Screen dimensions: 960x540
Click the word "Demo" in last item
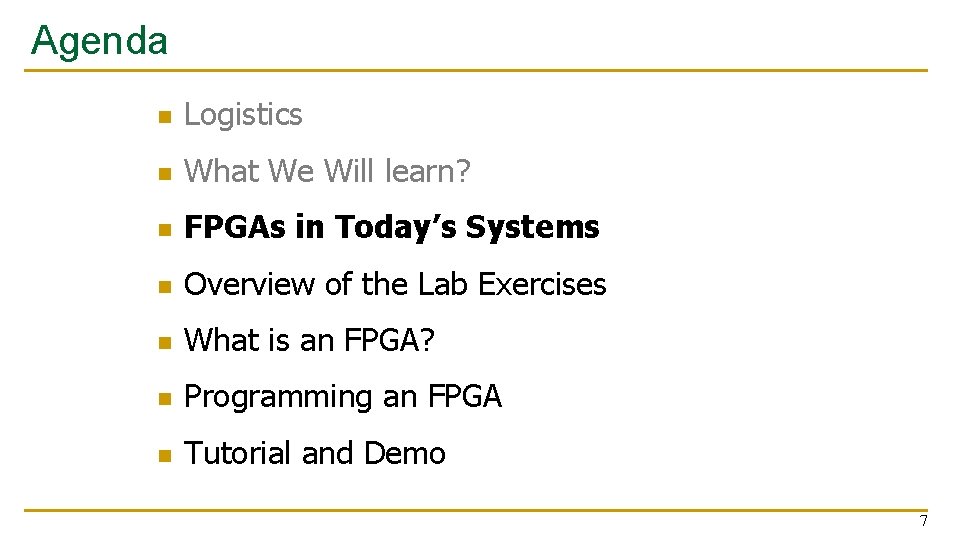[x=405, y=453]
